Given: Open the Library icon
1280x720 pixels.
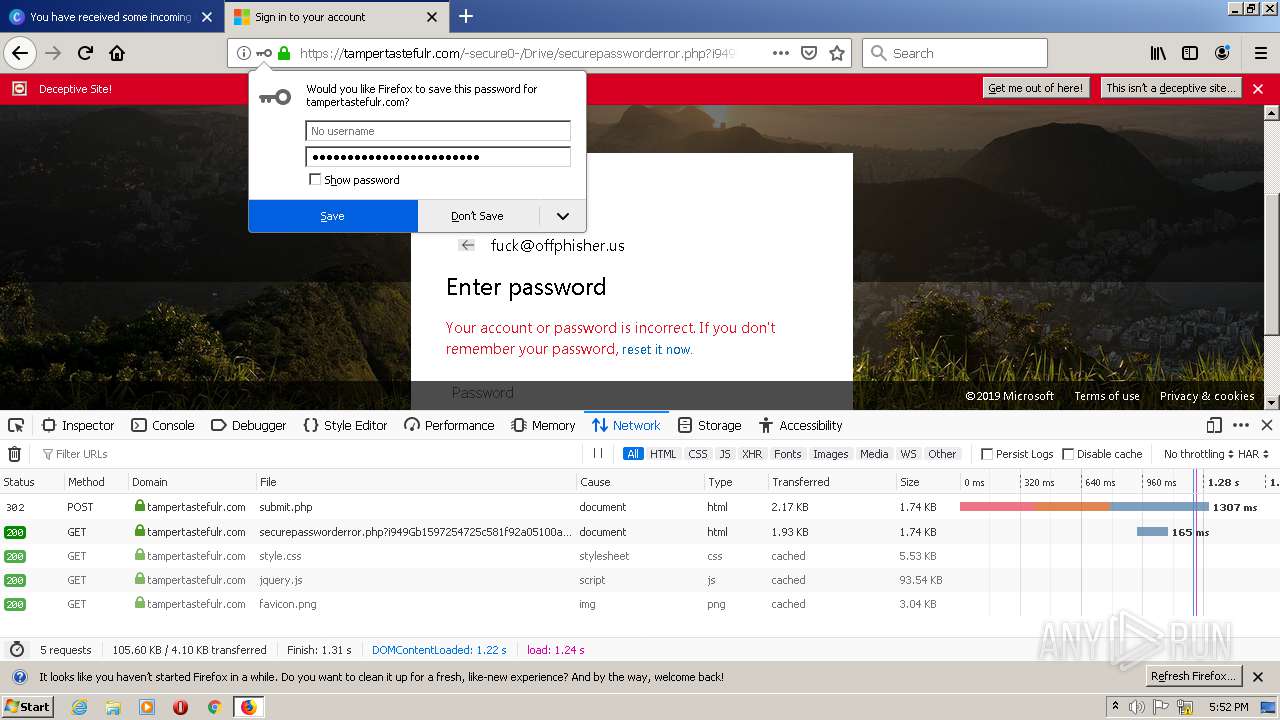Looking at the screenshot, I should (1158, 53).
